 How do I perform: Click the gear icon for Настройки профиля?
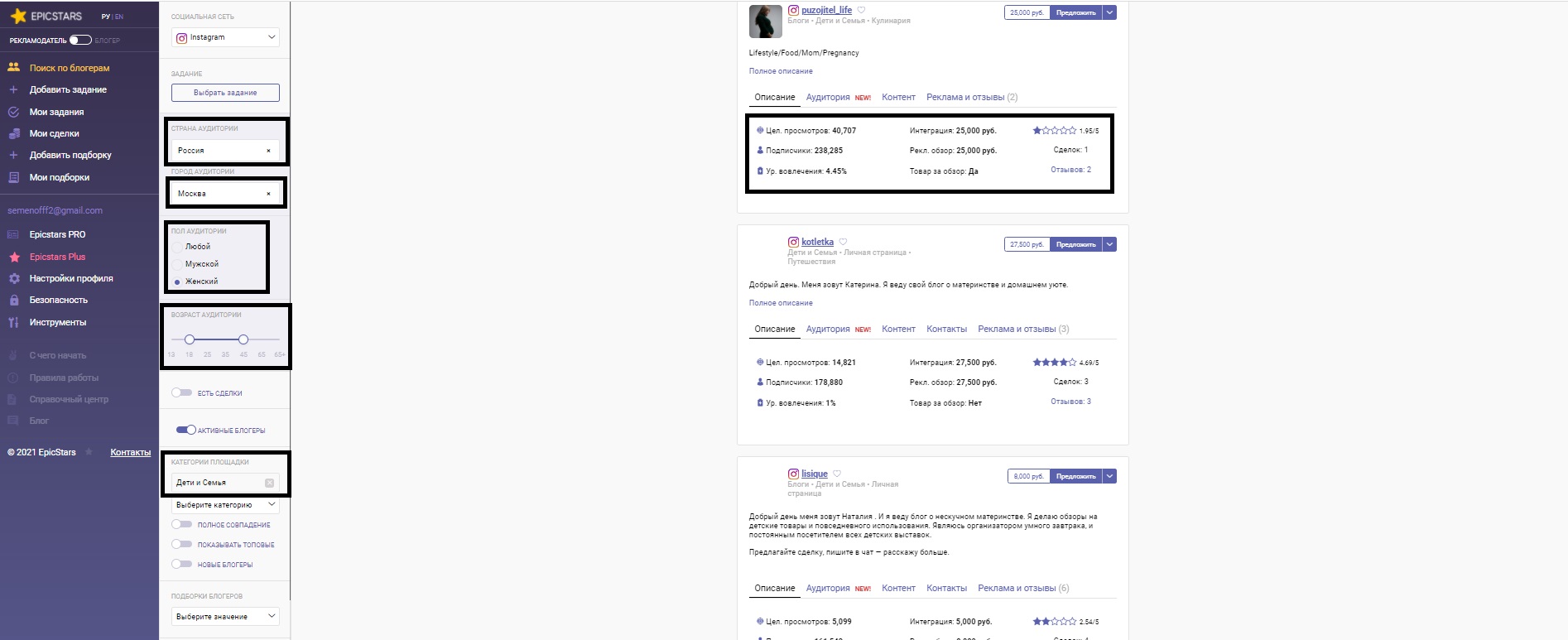[x=13, y=278]
